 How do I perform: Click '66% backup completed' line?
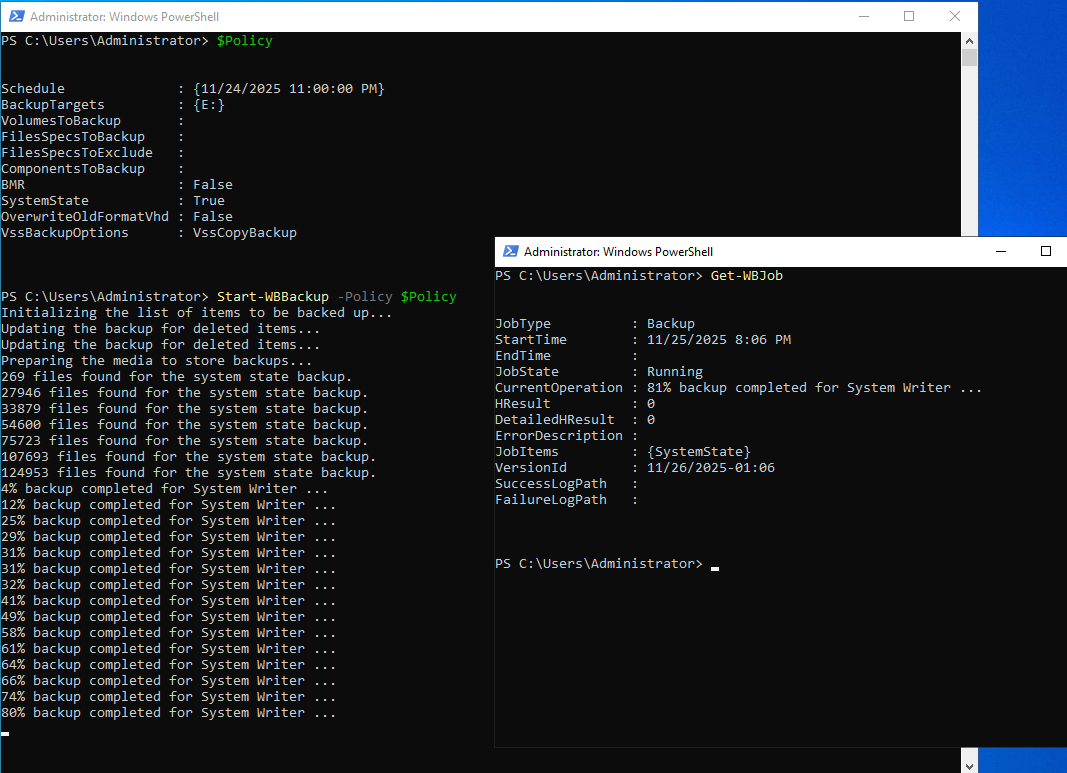coord(168,680)
